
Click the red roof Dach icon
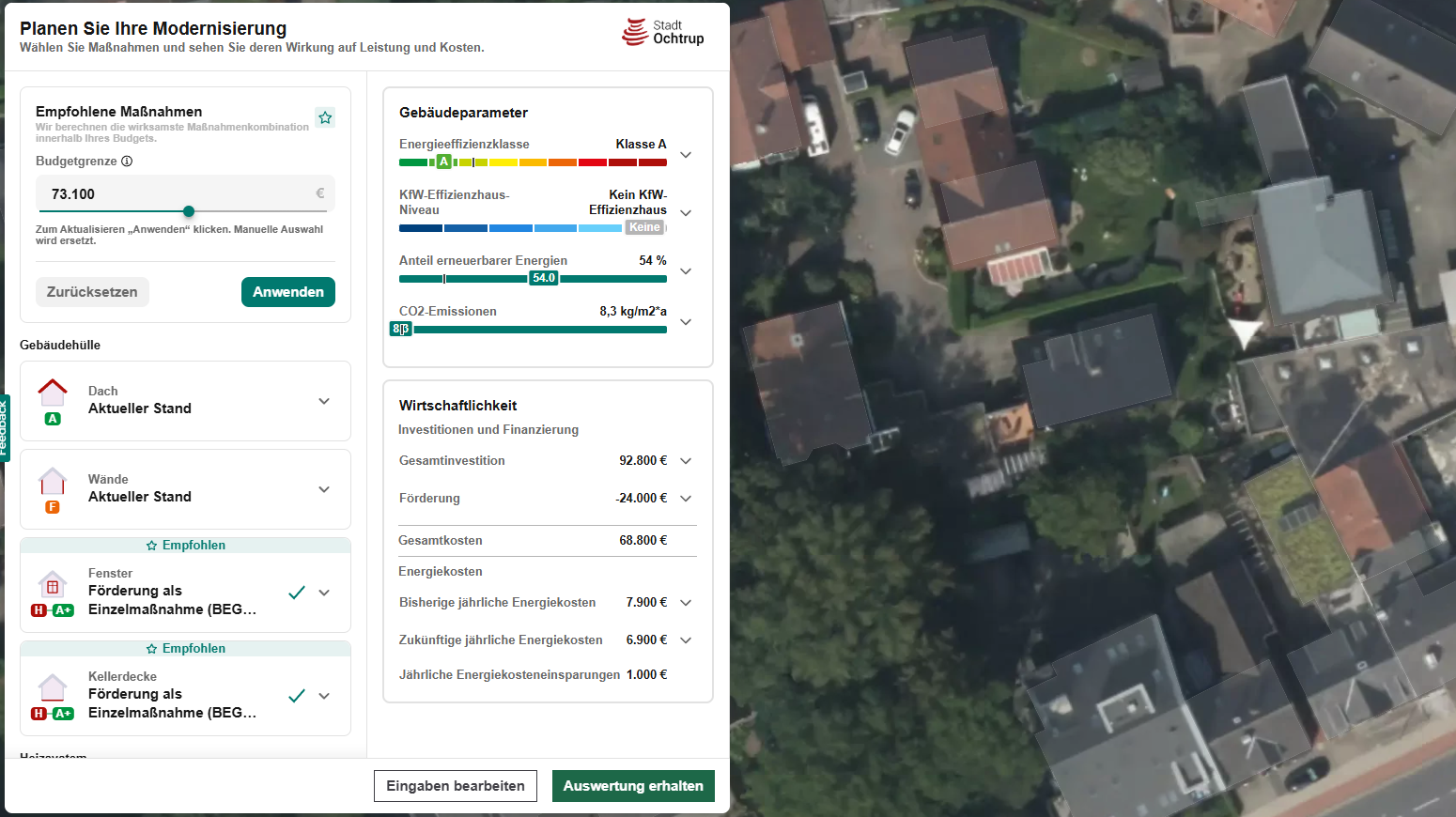(x=53, y=392)
